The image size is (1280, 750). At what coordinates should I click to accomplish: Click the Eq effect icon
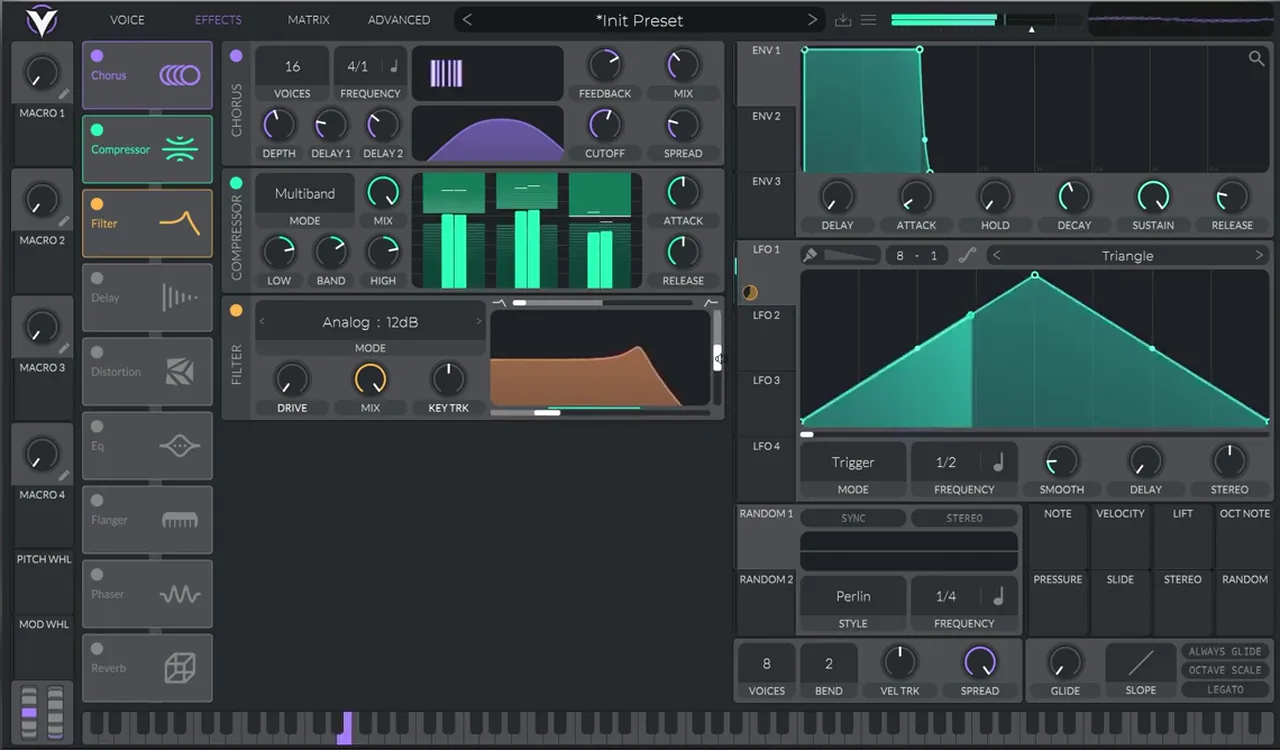tap(180, 446)
